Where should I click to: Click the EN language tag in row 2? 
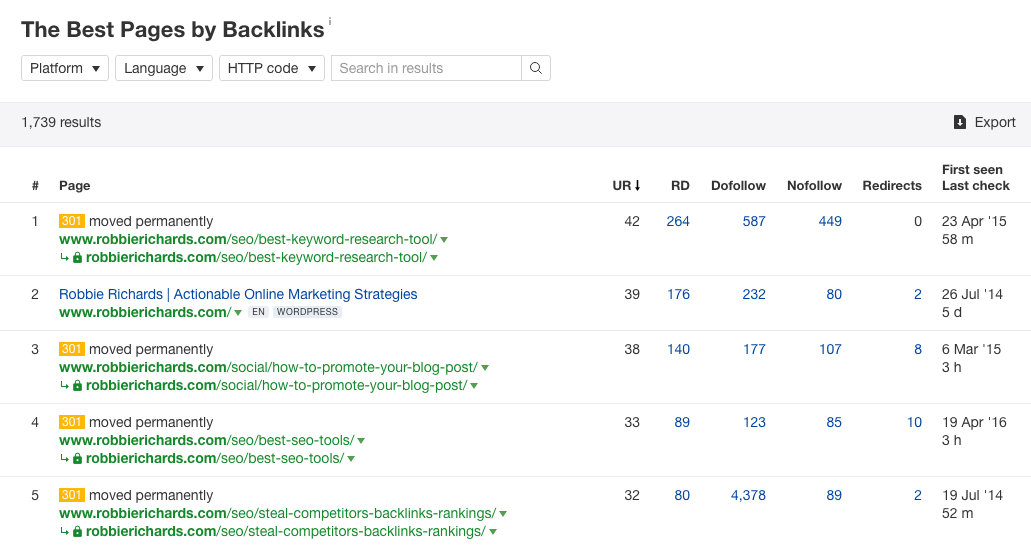[258, 312]
